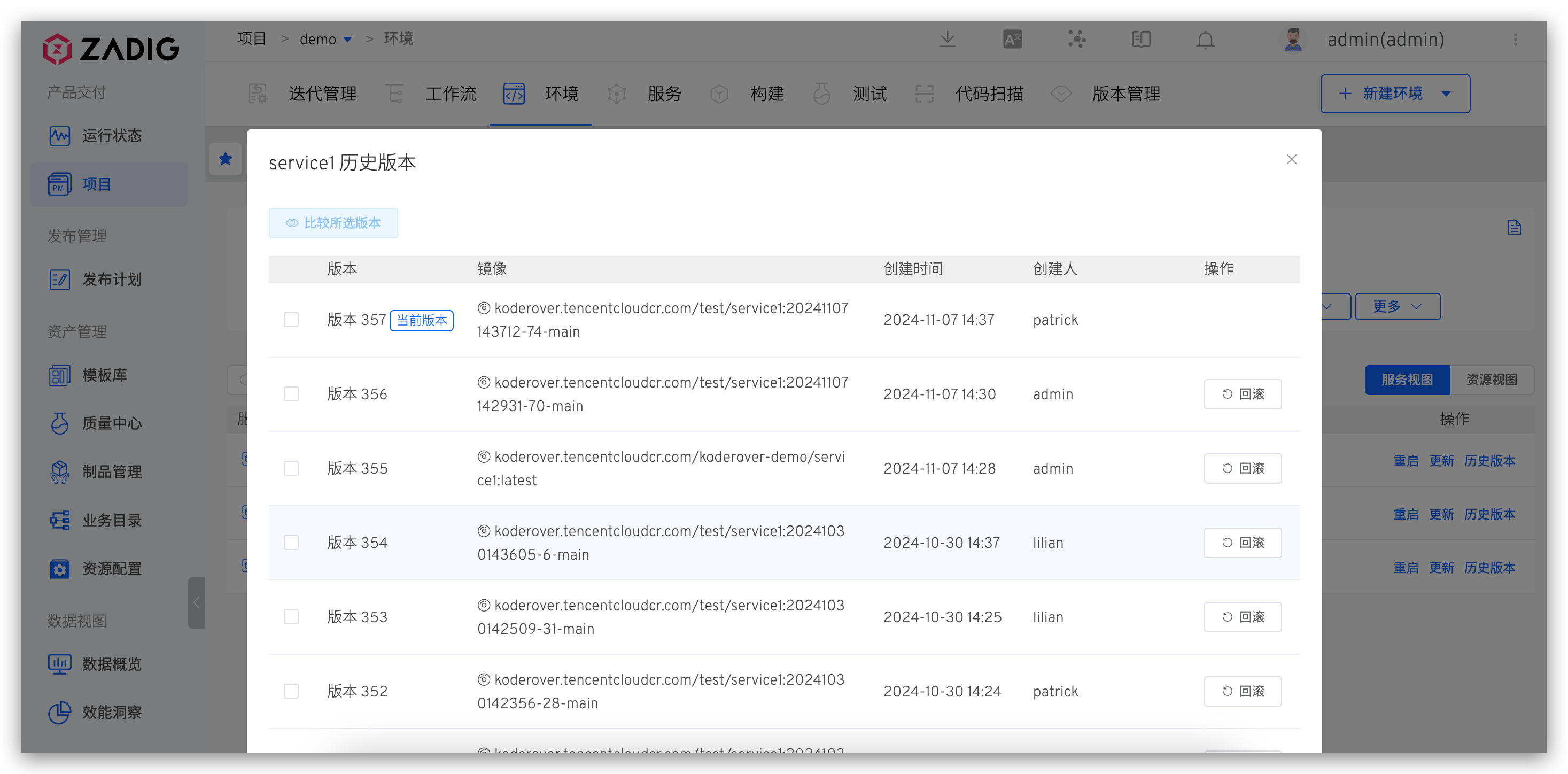Screen dimensions: 1568x774
Task: Switch to 迭代管理 tab
Action: point(302,94)
